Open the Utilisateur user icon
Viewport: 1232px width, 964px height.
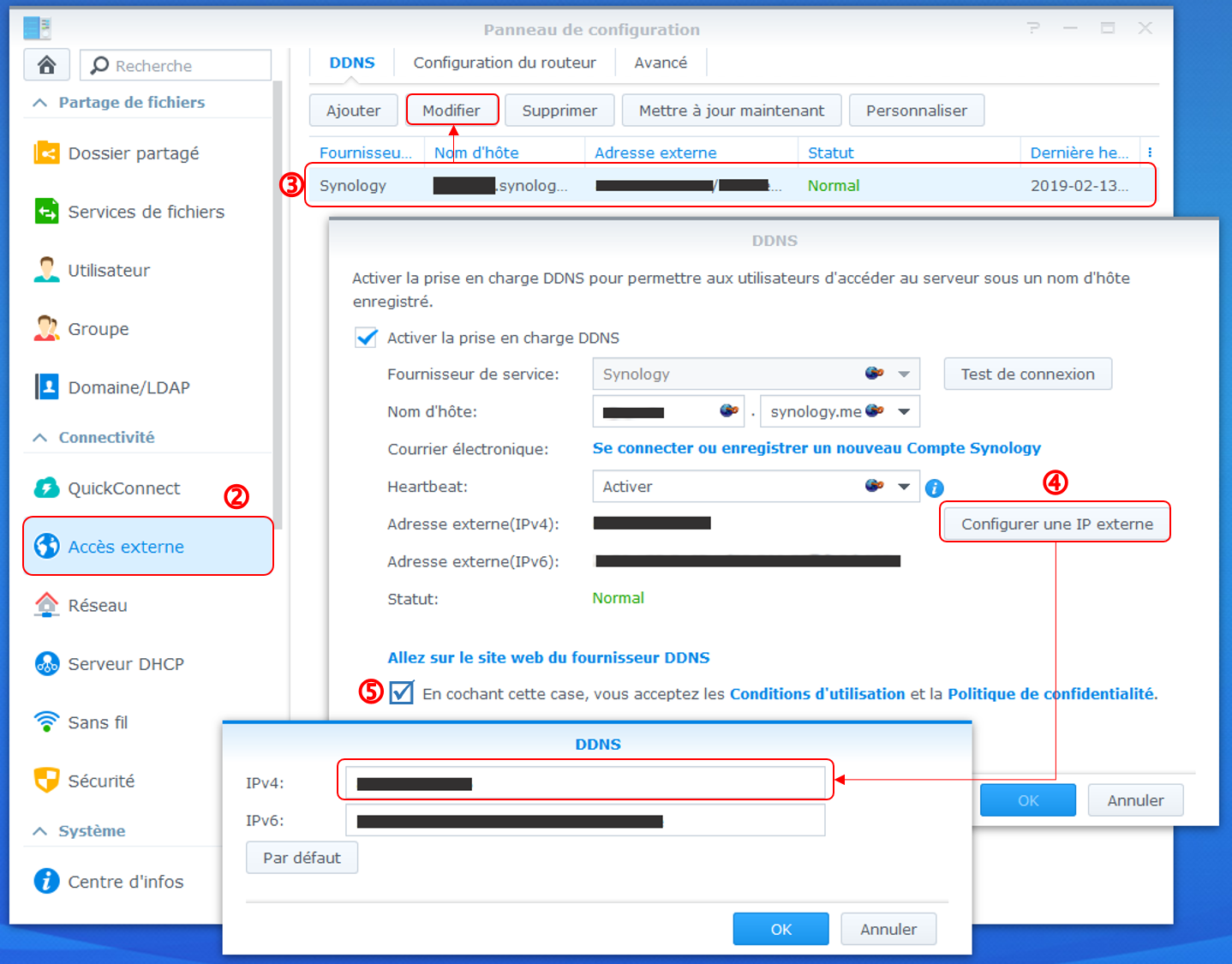pos(46,270)
